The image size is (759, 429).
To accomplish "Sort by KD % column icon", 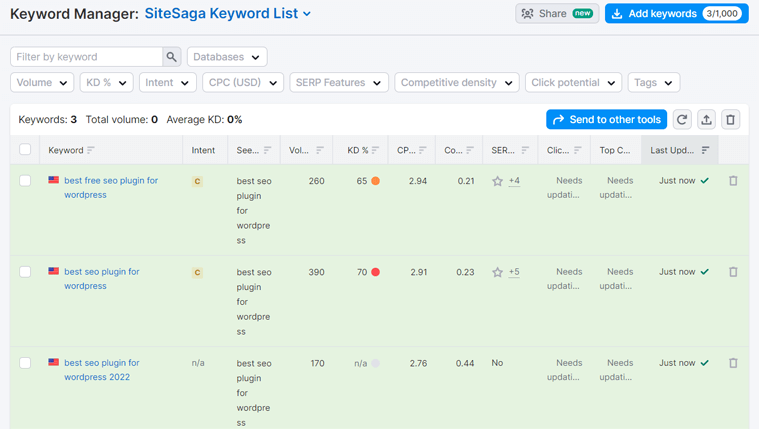I will pyautogui.click(x=375, y=150).
